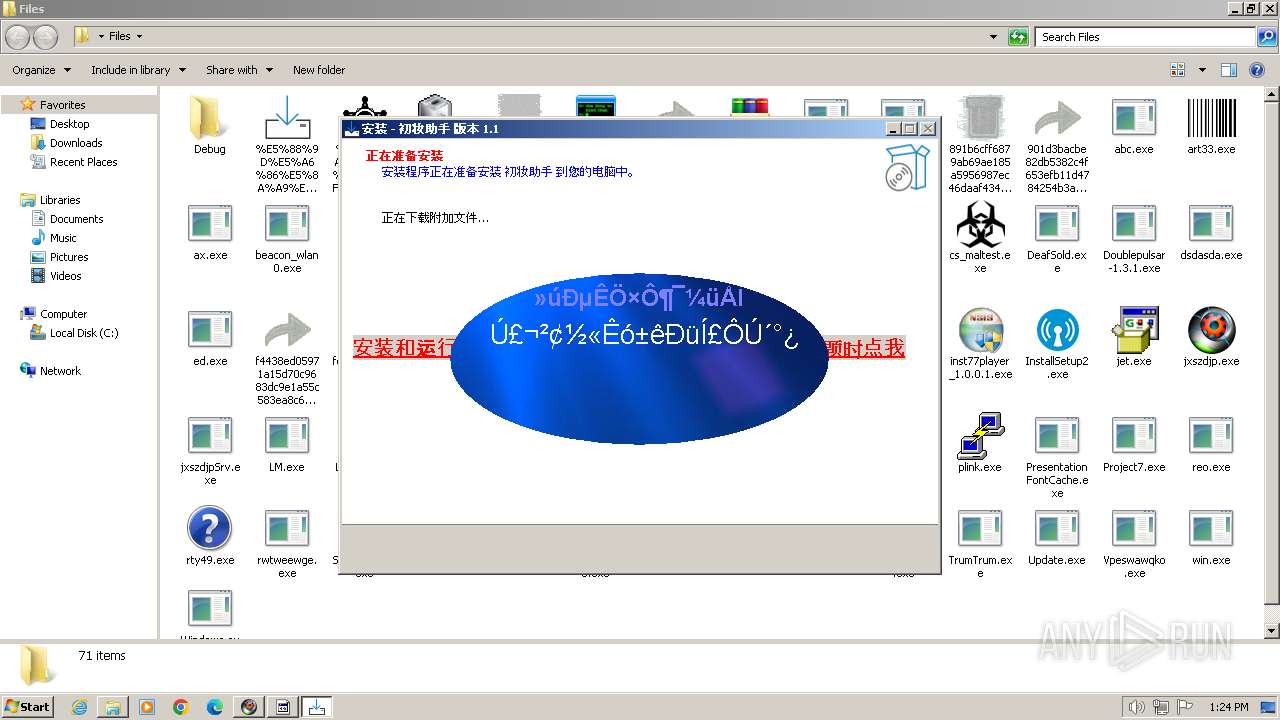Select the win.exe icon
The height and width of the screenshot is (720, 1280).
pyautogui.click(x=1211, y=530)
